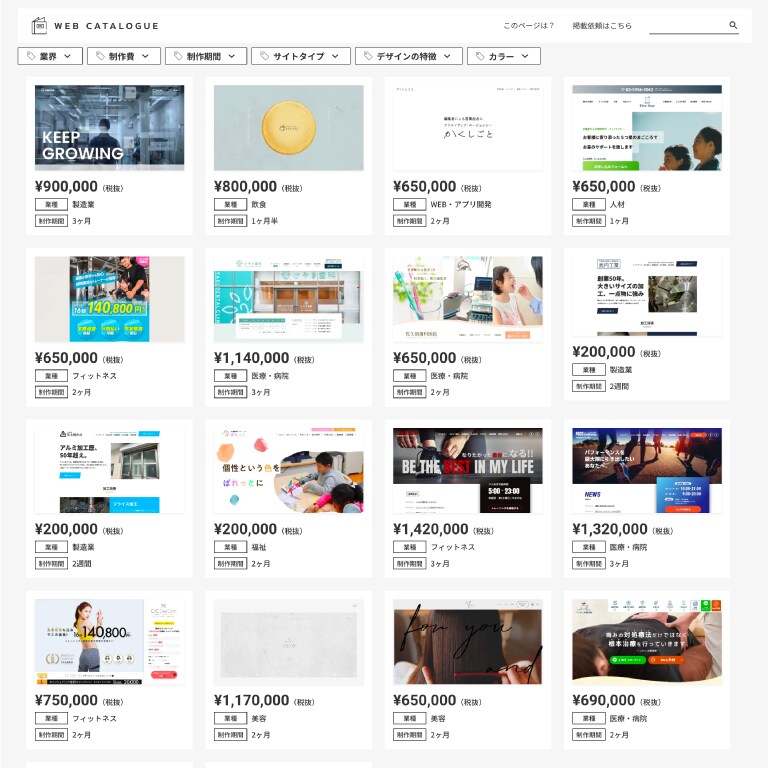Click the tag icon beside サイトタイプ
The image size is (768, 768).
click(264, 56)
